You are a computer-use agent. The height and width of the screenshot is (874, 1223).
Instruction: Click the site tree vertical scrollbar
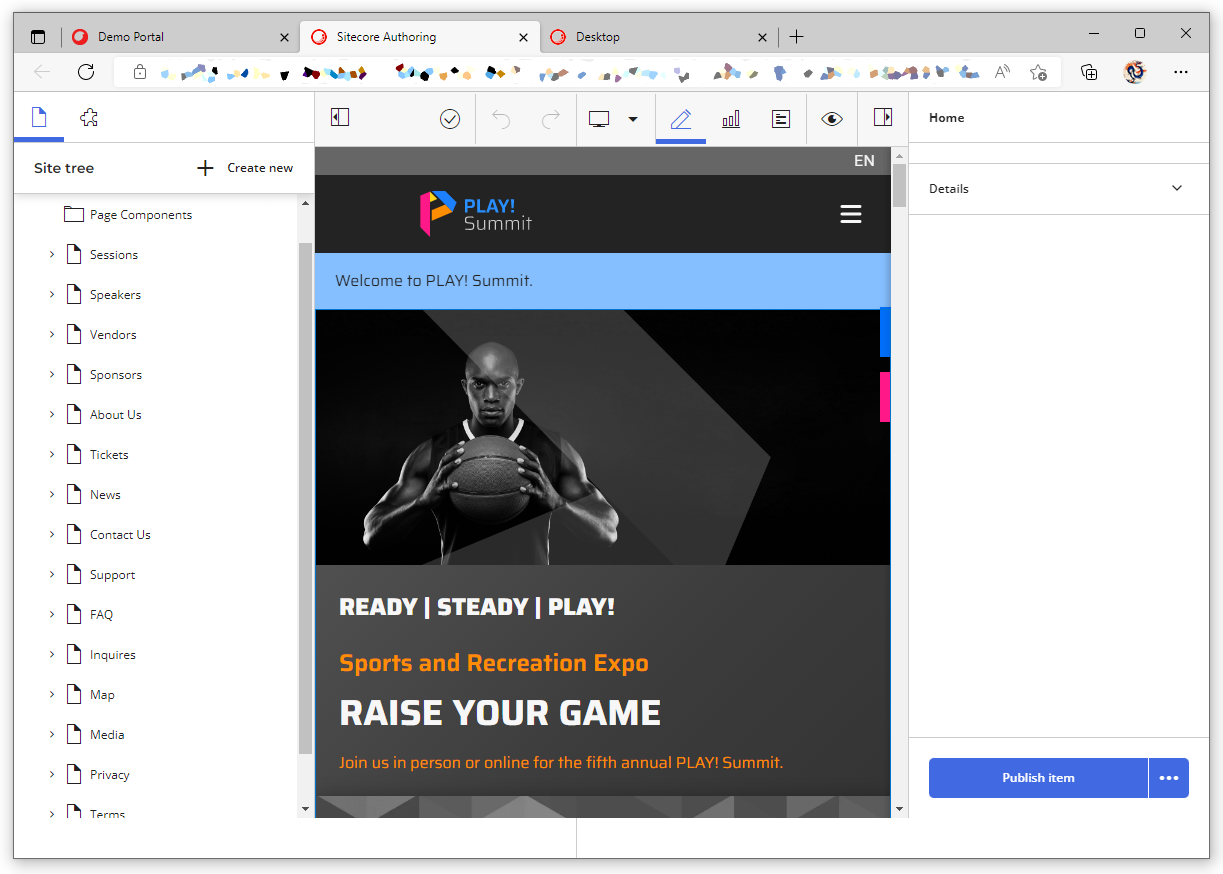point(305,497)
